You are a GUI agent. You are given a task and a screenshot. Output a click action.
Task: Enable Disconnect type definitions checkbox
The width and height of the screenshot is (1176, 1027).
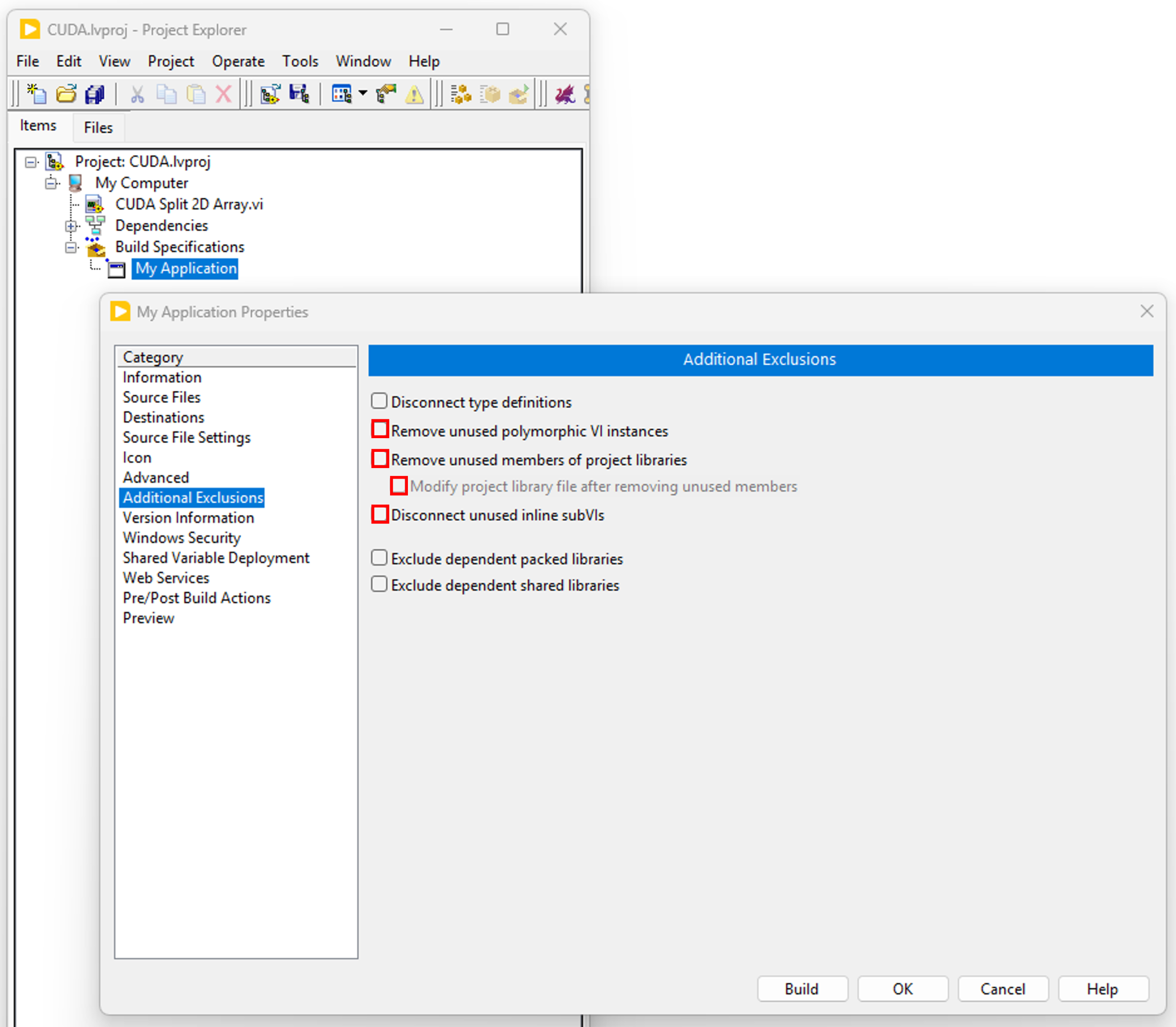[x=379, y=401]
